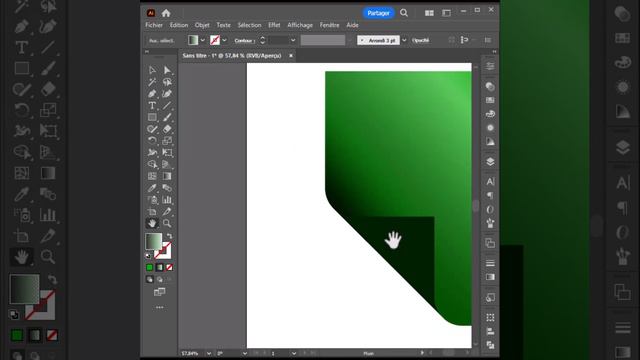Choose the Artboard tool
640x360 pixels.
click(152, 211)
